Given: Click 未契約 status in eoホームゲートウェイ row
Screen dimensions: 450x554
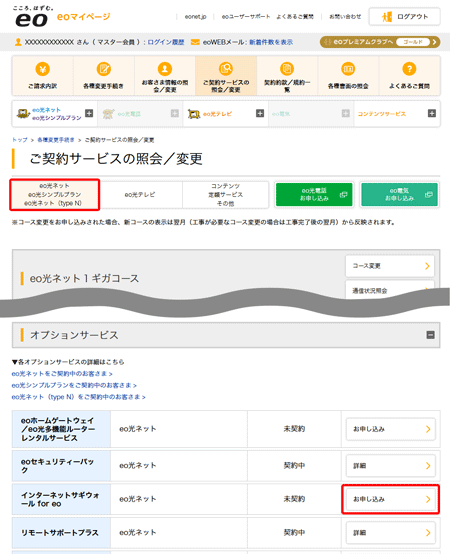Looking at the screenshot, I should 294,429.
